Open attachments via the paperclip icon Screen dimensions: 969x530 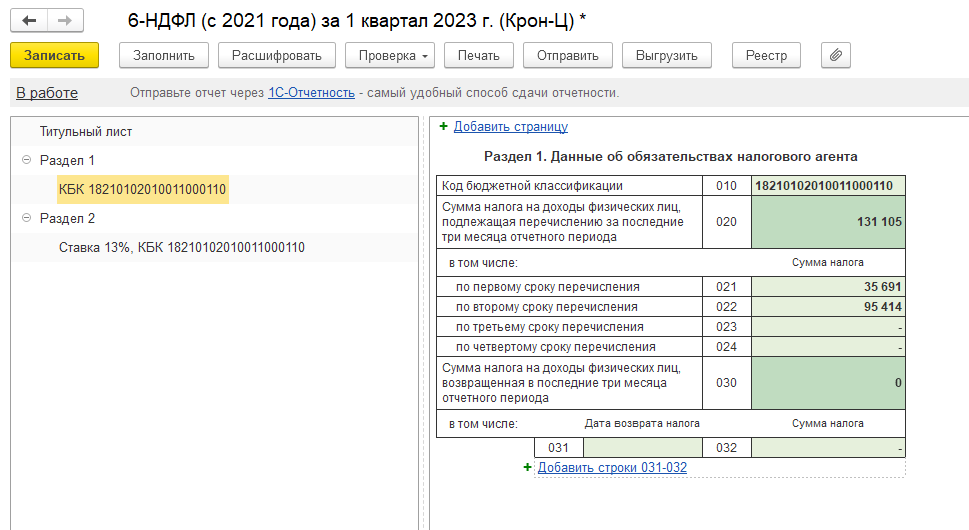pos(835,55)
